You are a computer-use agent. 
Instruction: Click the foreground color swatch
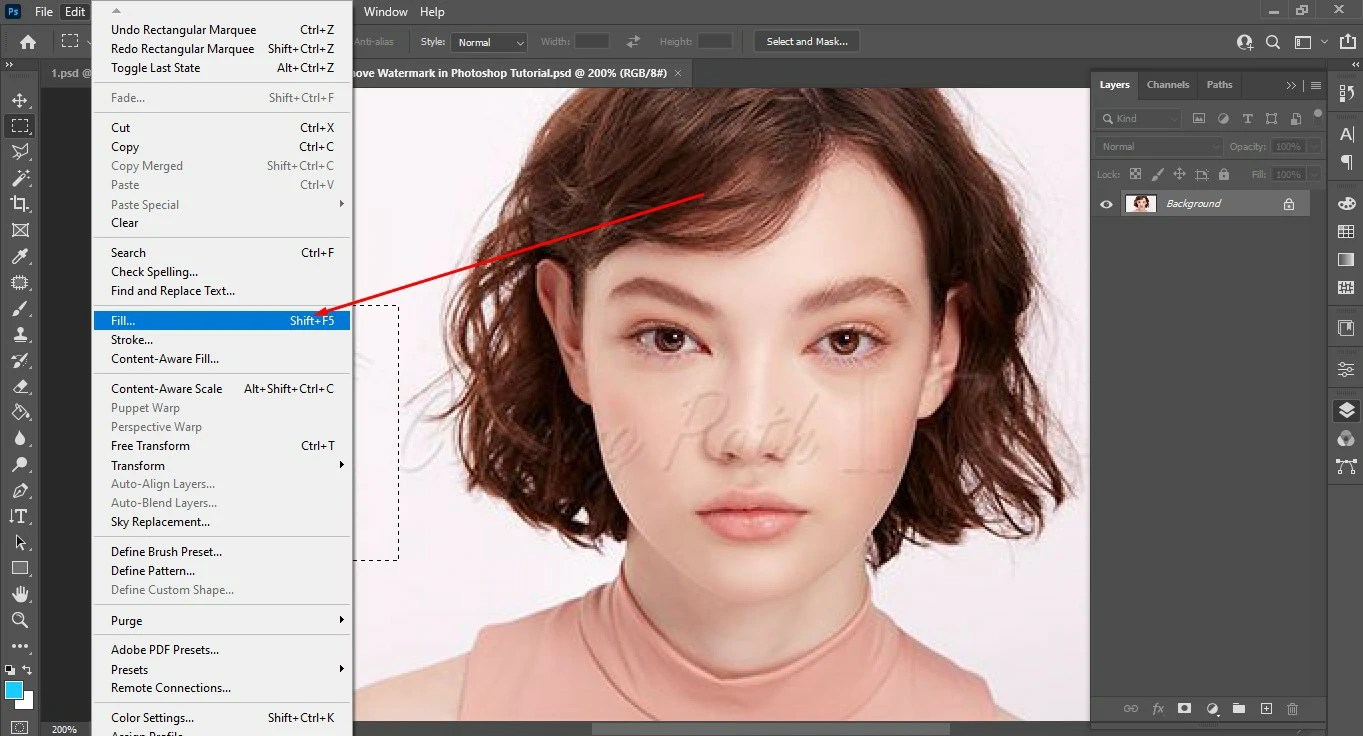coord(13,688)
